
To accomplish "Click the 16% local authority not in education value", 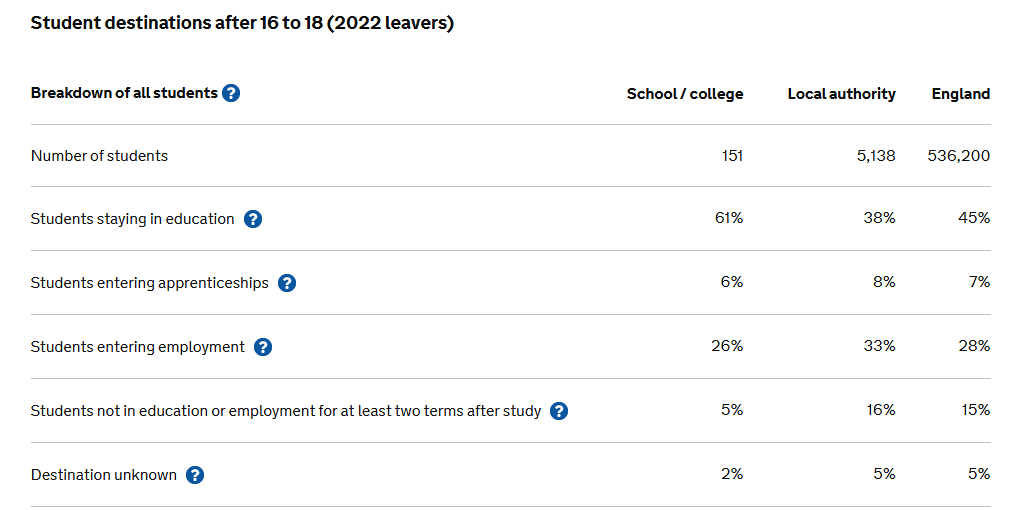I will point(880,410).
